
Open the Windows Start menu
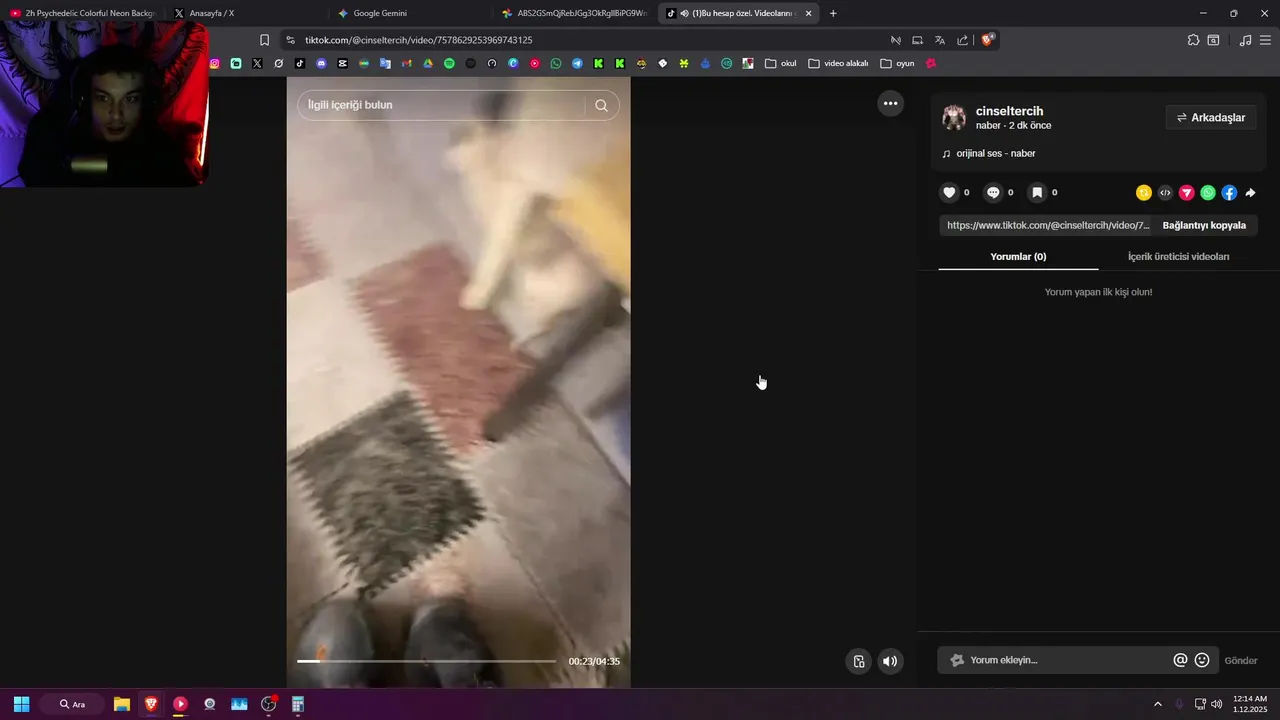21,704
